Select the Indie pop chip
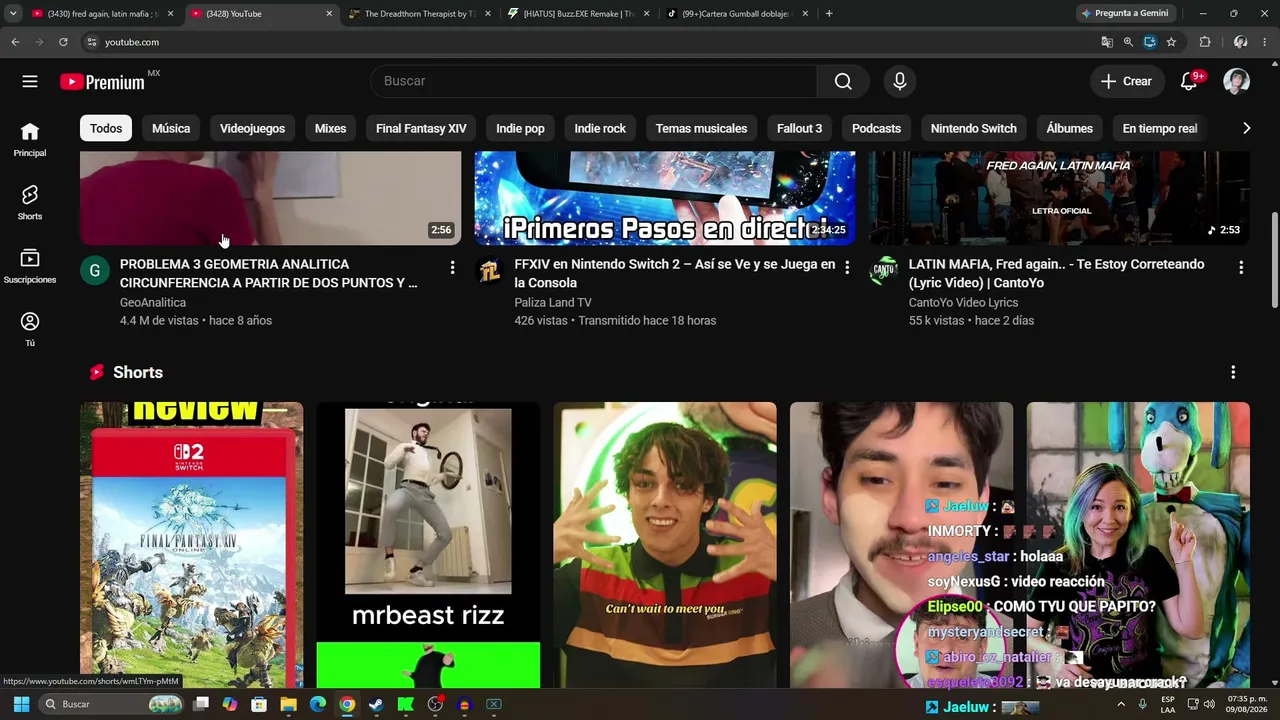The width and height of the screenshot is (1280, 720). [520, 128]
